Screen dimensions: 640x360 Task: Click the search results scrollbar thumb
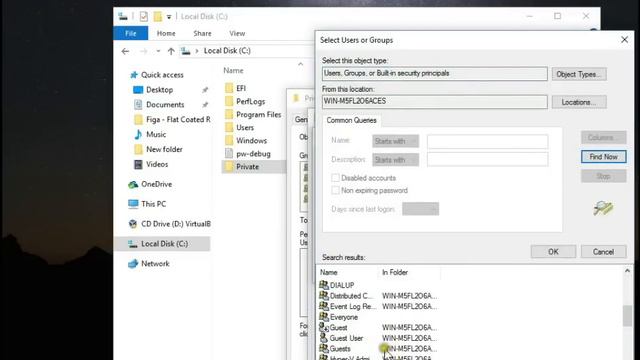click(x=627, y=316)
